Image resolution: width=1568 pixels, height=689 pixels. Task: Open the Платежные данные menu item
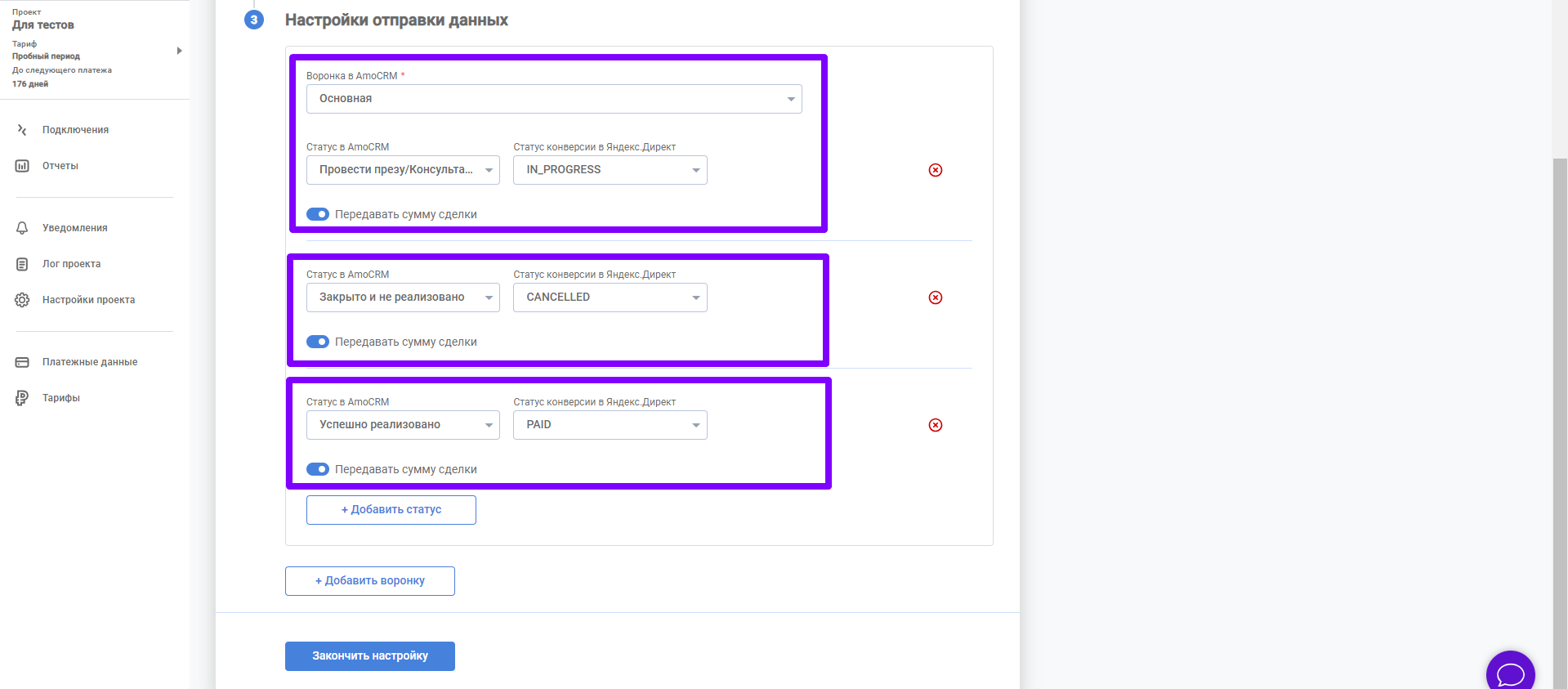(x=90, y=362)
